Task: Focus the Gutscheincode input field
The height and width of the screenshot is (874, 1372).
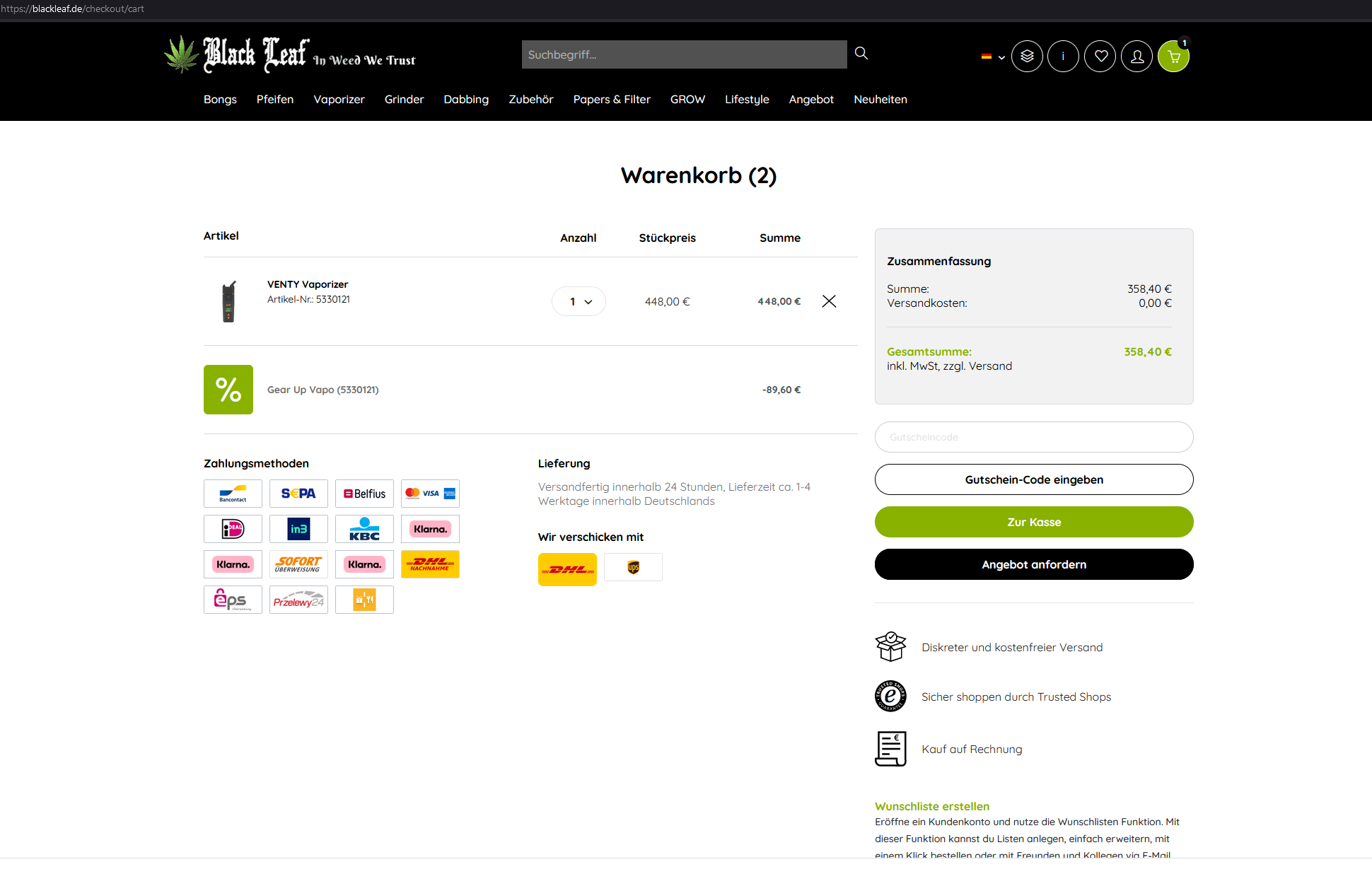Action: point(1033,437)
